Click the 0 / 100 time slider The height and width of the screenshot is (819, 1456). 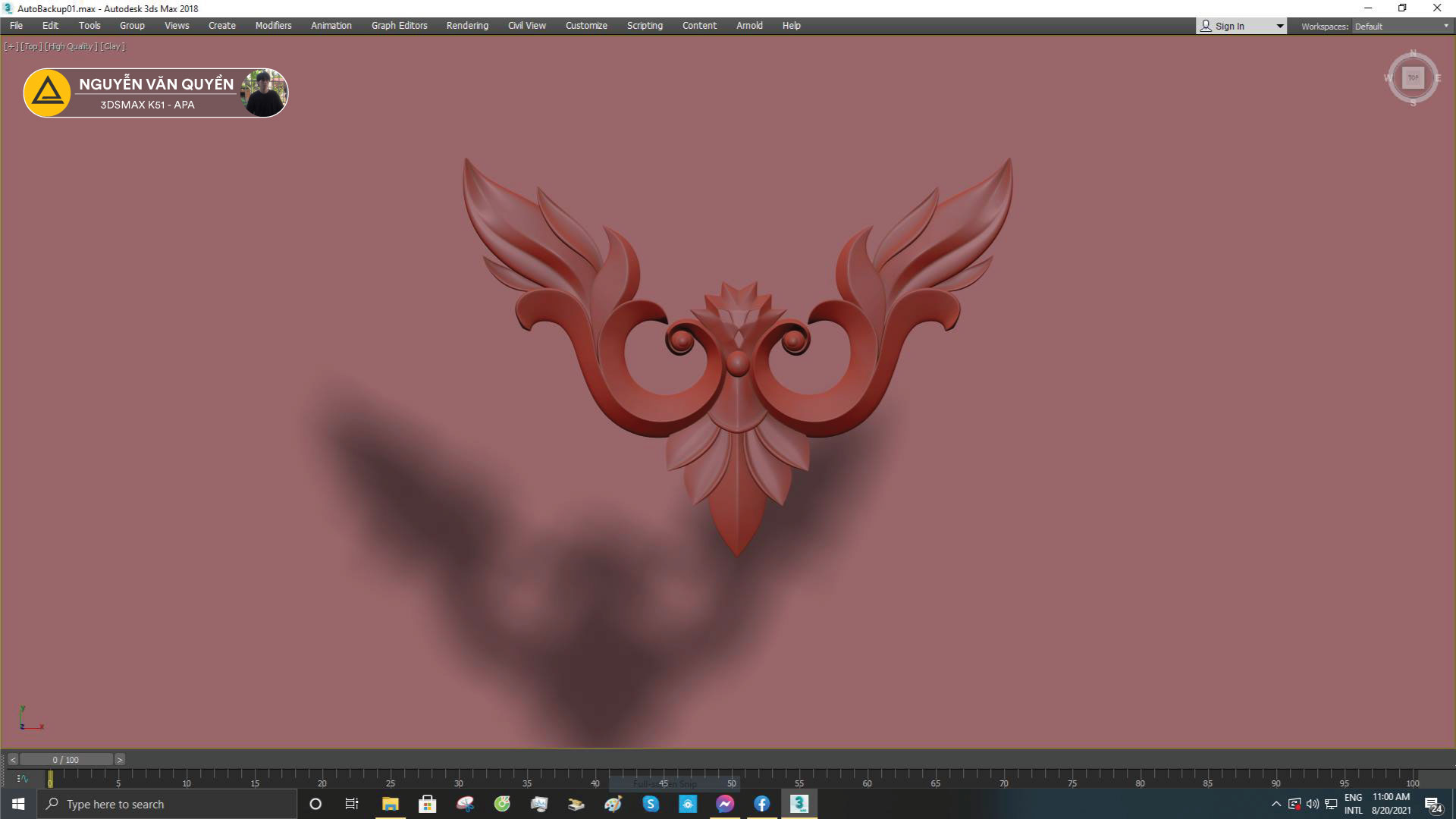pyautogui.click(x=66, y=760)
